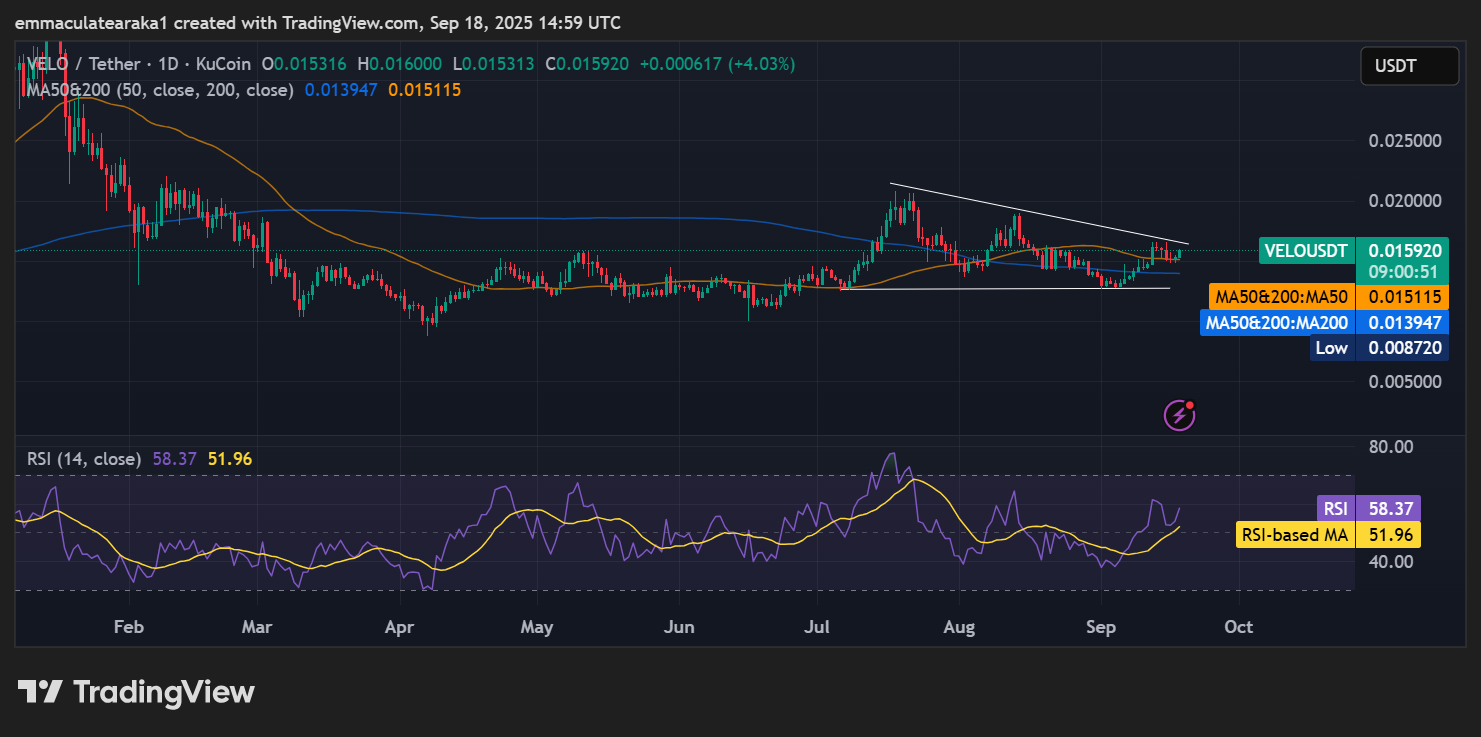Click the VELOUSDT price label
This screenshot has width=1481, height=737.
pyautogui.click(x=1306, y=251)
